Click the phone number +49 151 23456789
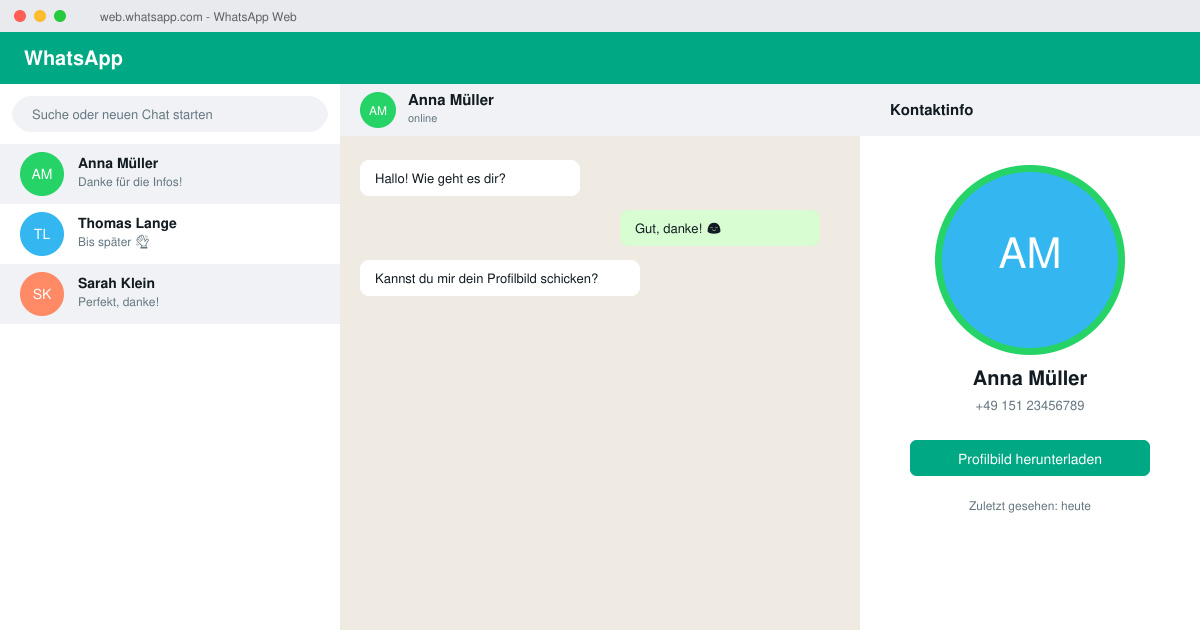This screenshot has width=1200, height=630. [1030, 406]
